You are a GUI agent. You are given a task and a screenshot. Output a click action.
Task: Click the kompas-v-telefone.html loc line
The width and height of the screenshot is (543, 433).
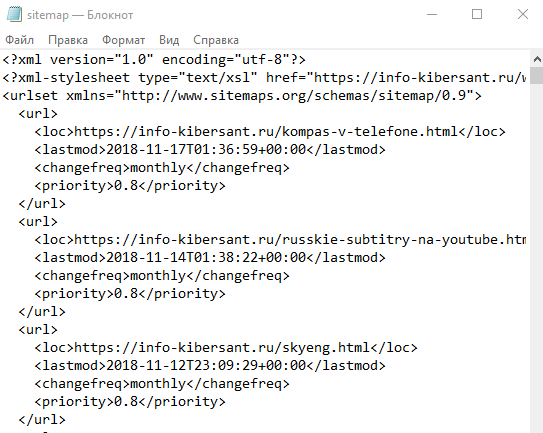coord(270,132)
